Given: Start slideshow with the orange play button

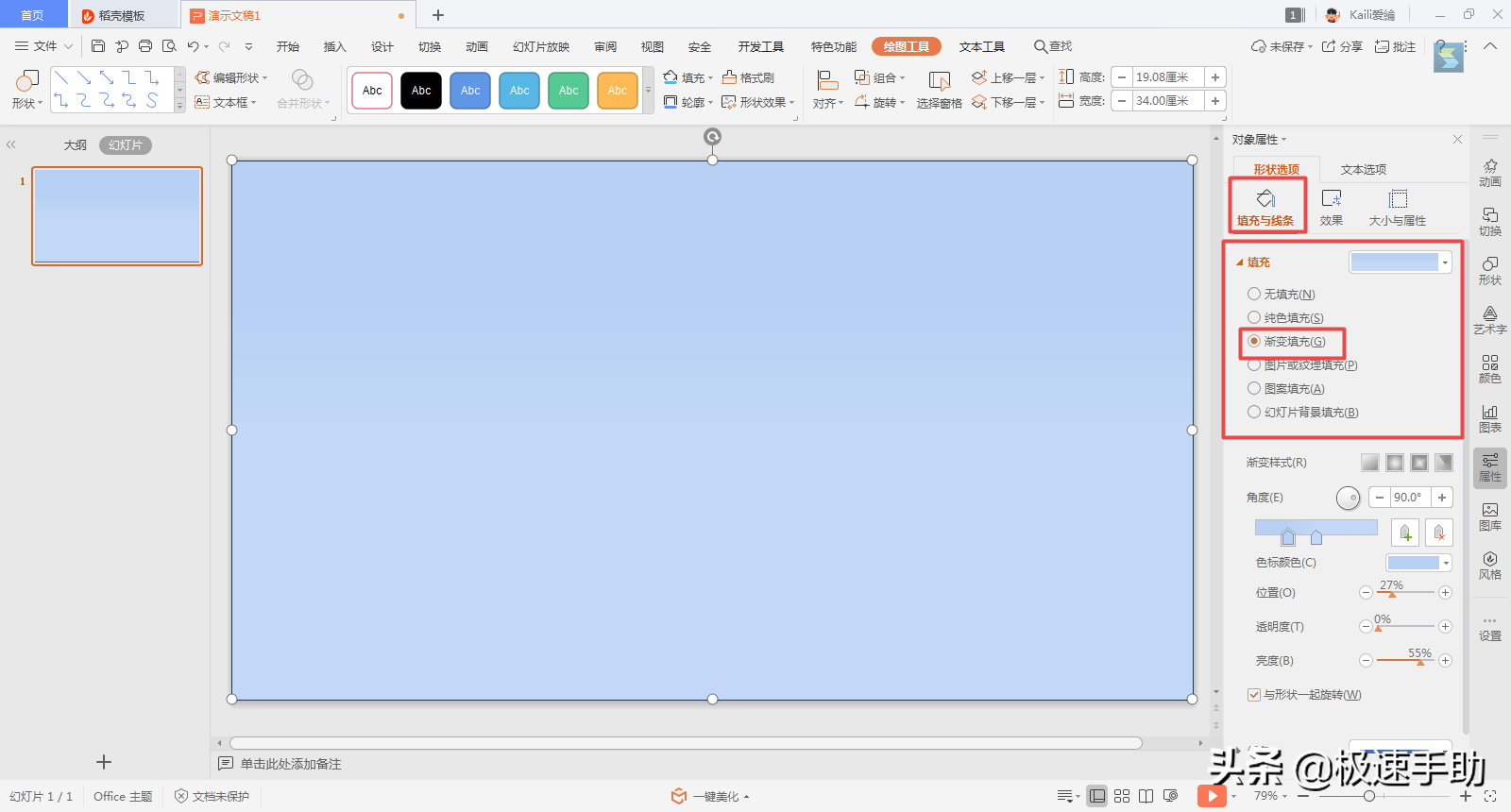Looking at the screenshot, I should click(1212, 796).
